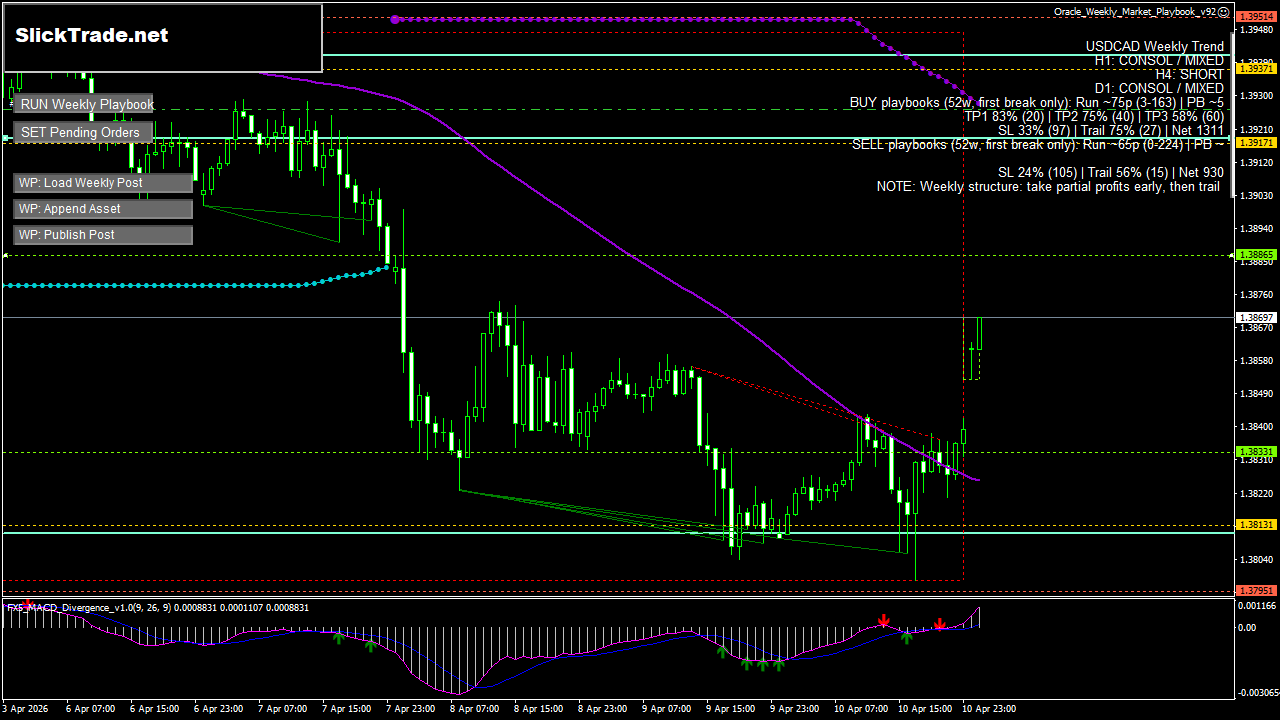Viewport: 1280px width, 720px height.
Task: Click the NOTE: Weekly structure text
Action: (x=1050, y=186)
